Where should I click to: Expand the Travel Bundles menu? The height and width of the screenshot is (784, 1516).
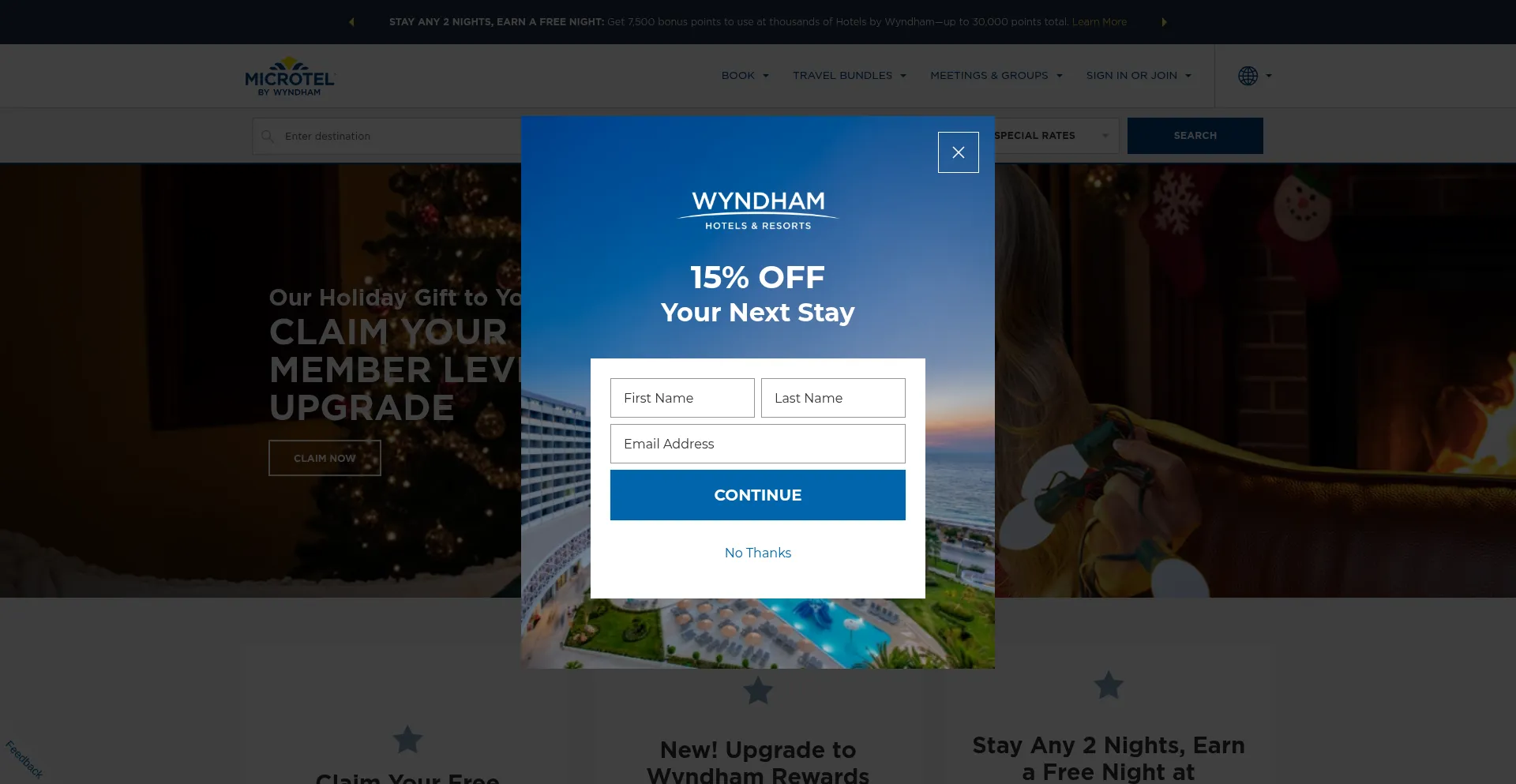850,76
